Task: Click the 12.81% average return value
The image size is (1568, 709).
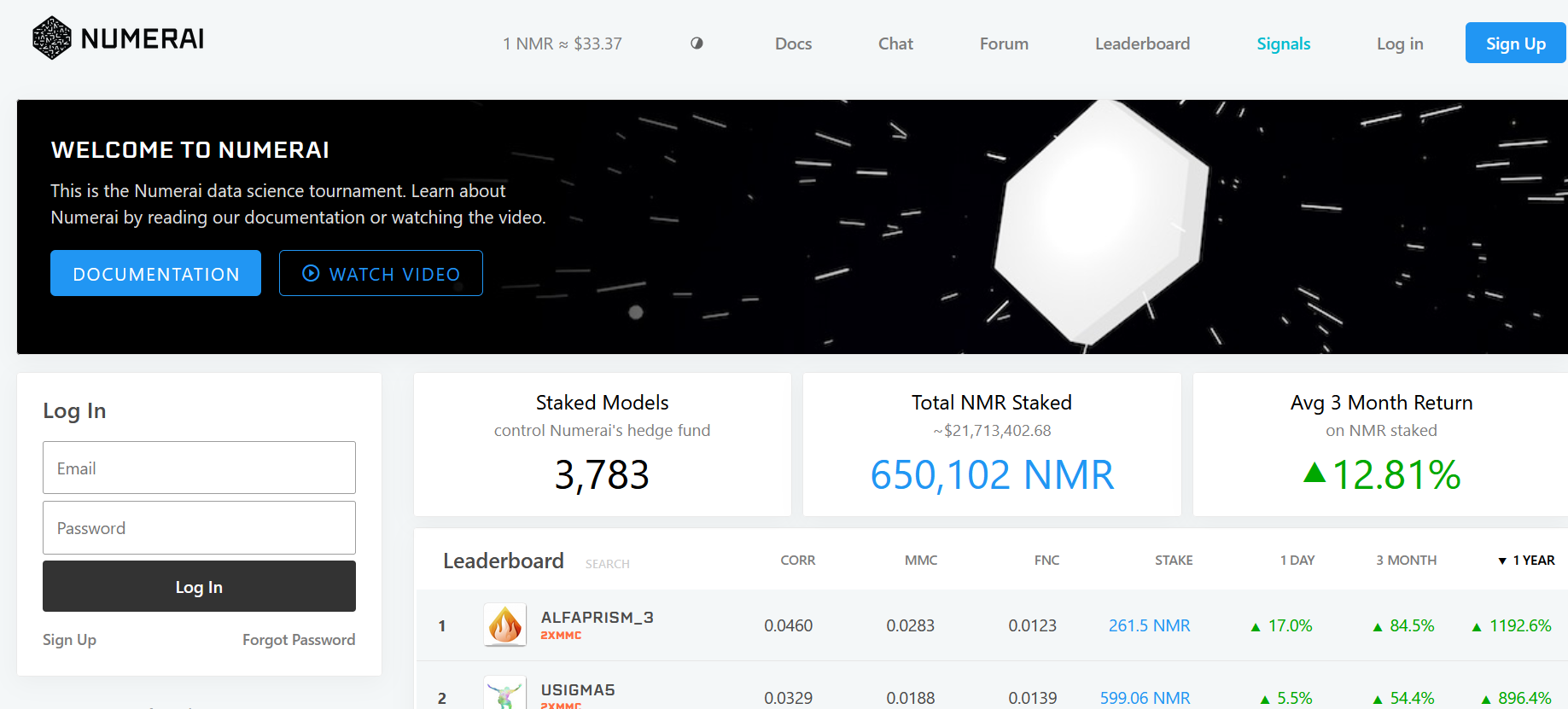Action: 1382,474
